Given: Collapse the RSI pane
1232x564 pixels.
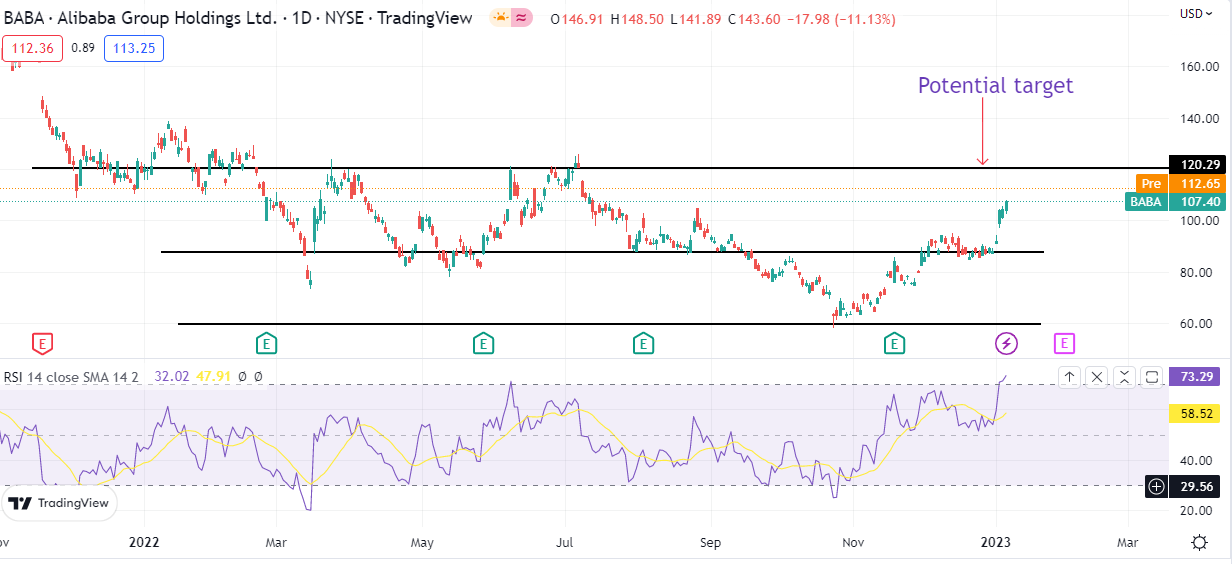Looking at the screenshot, I should pyautogui.click(x=1124, y=377).
